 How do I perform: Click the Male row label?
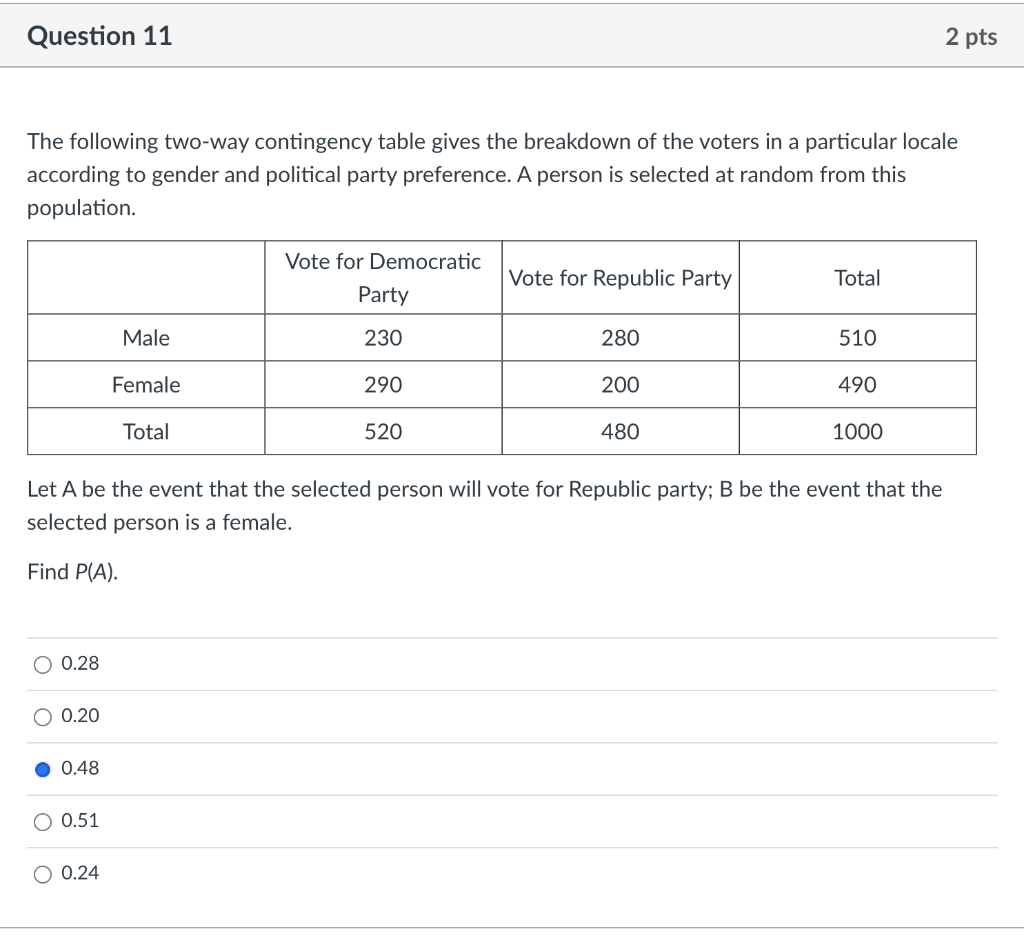pyautogui.click(x=146, y=337)
